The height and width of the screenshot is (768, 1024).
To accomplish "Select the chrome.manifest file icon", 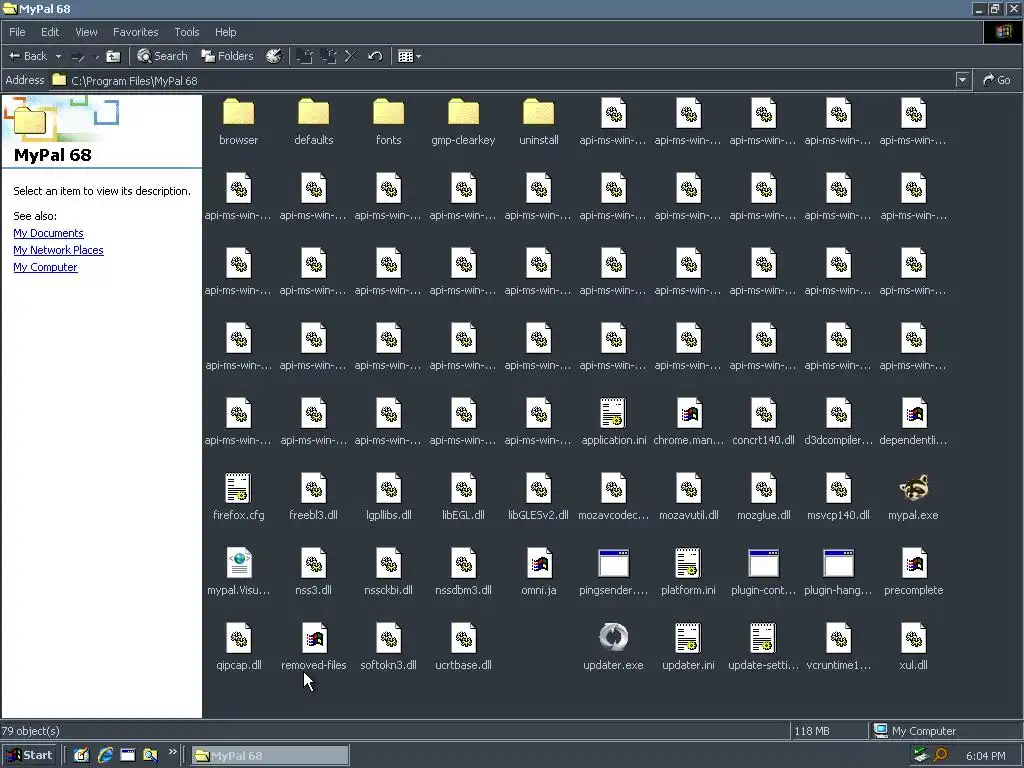I will click(x=688, y=413).
